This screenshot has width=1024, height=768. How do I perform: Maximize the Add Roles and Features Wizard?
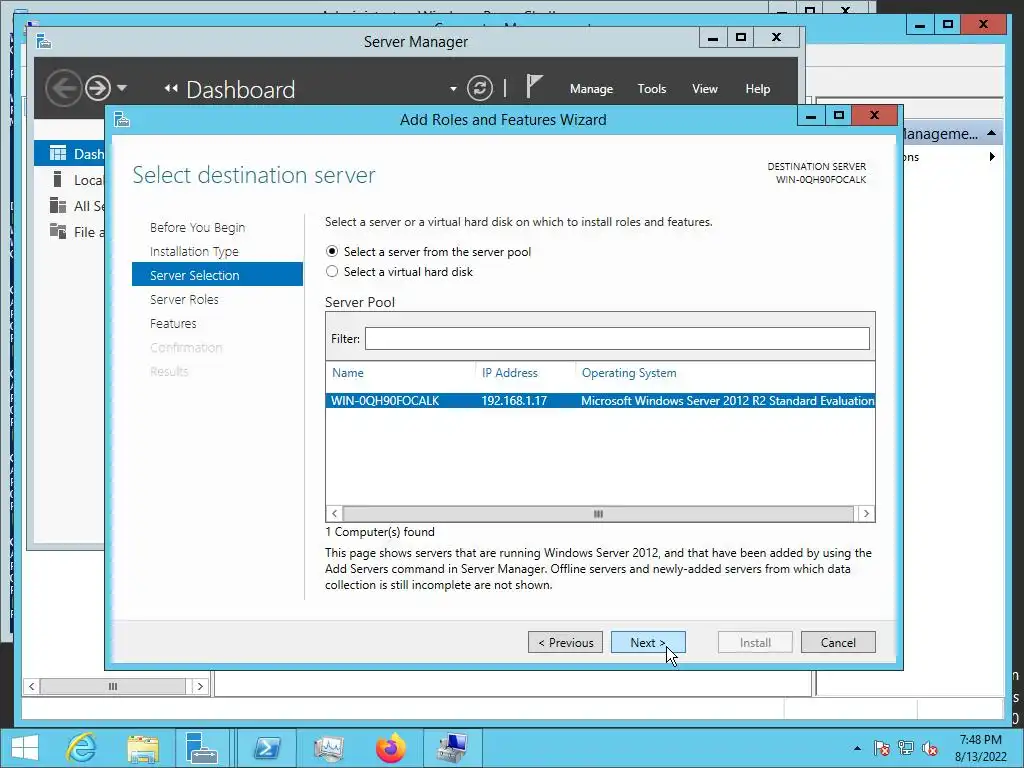(839, 116)
